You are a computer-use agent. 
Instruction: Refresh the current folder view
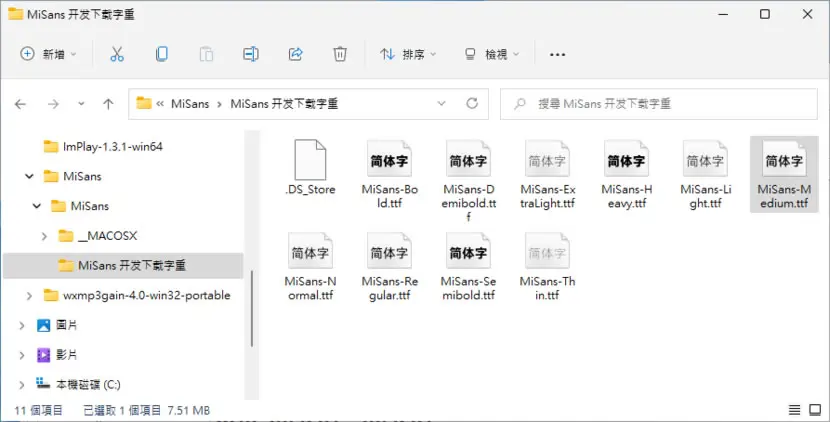pos(472,104)
